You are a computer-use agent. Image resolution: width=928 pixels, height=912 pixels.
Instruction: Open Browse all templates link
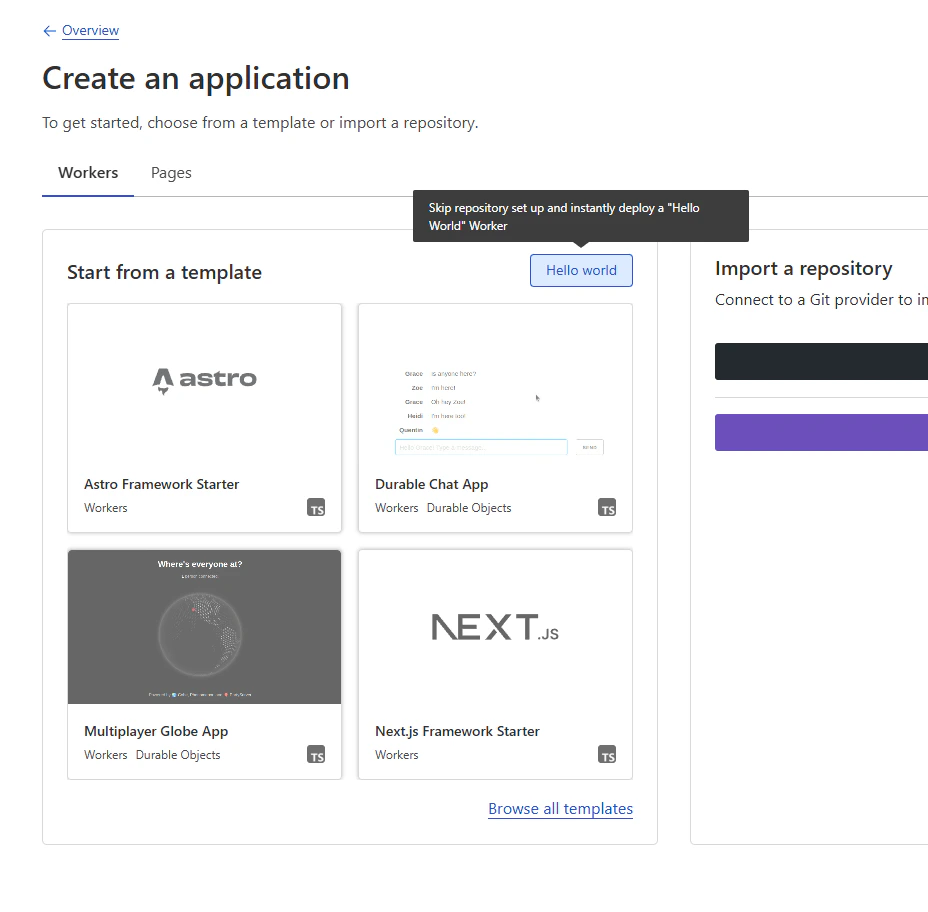[560, 808]
